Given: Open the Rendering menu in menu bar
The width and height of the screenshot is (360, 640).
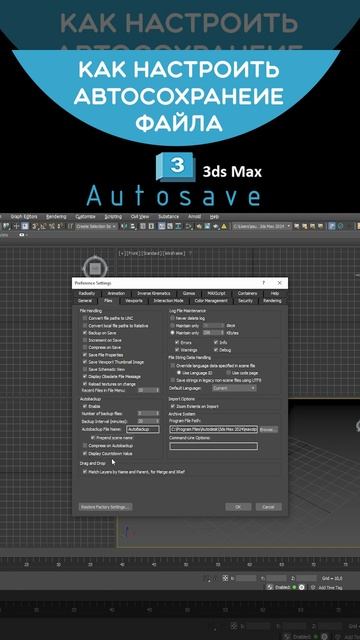Looking at the screenshot, I should [x=56, y=216].
